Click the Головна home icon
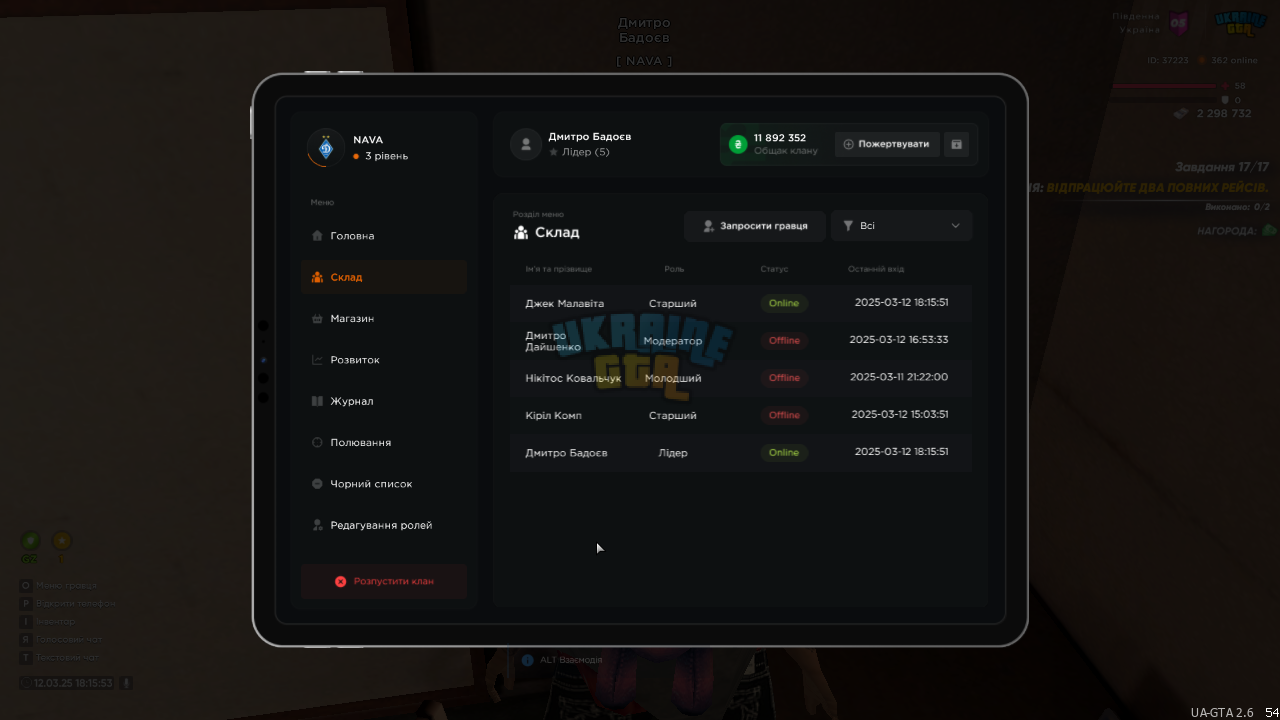 (317, 236)
